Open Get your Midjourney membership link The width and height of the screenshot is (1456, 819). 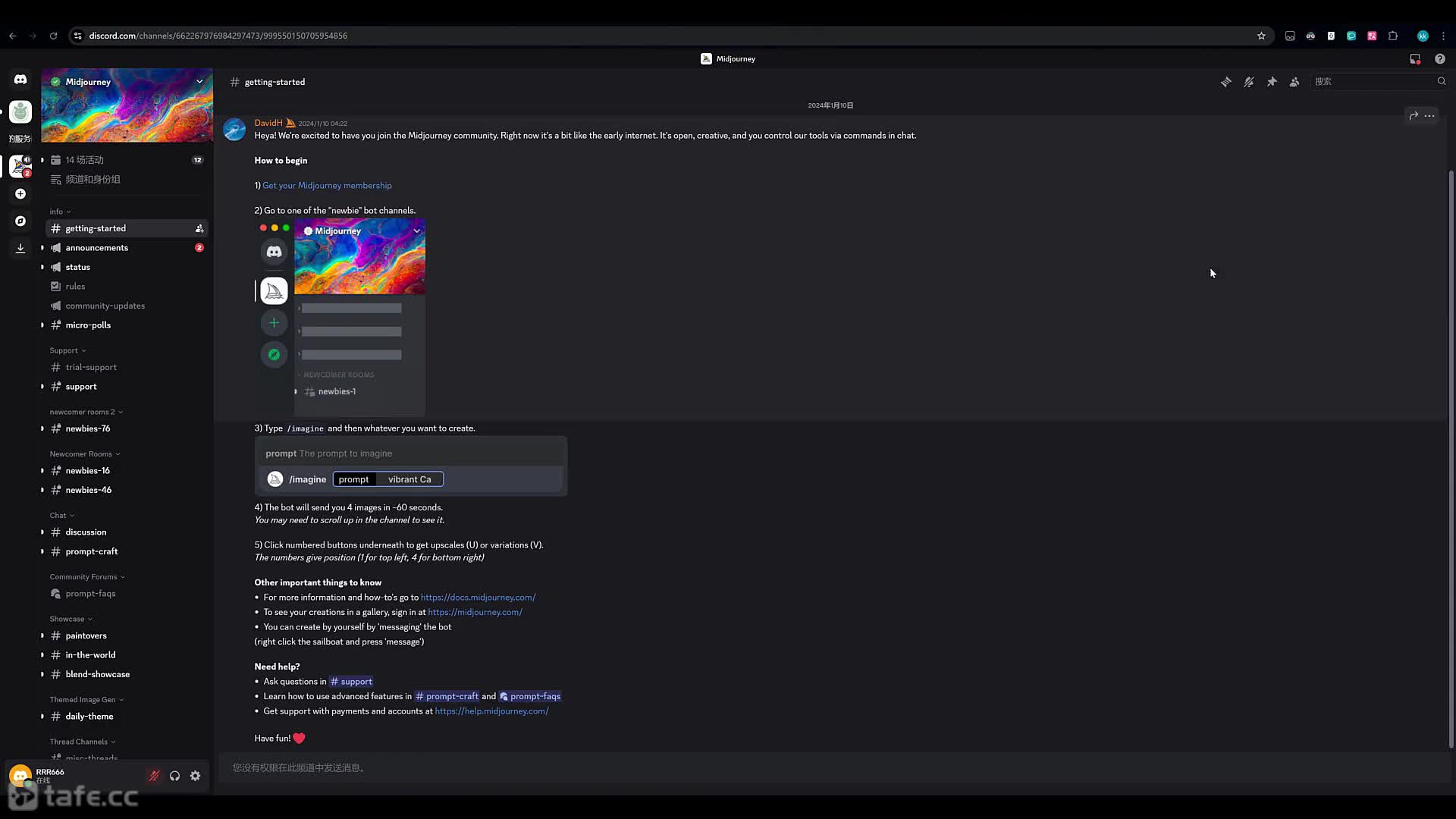coord(327,186)
